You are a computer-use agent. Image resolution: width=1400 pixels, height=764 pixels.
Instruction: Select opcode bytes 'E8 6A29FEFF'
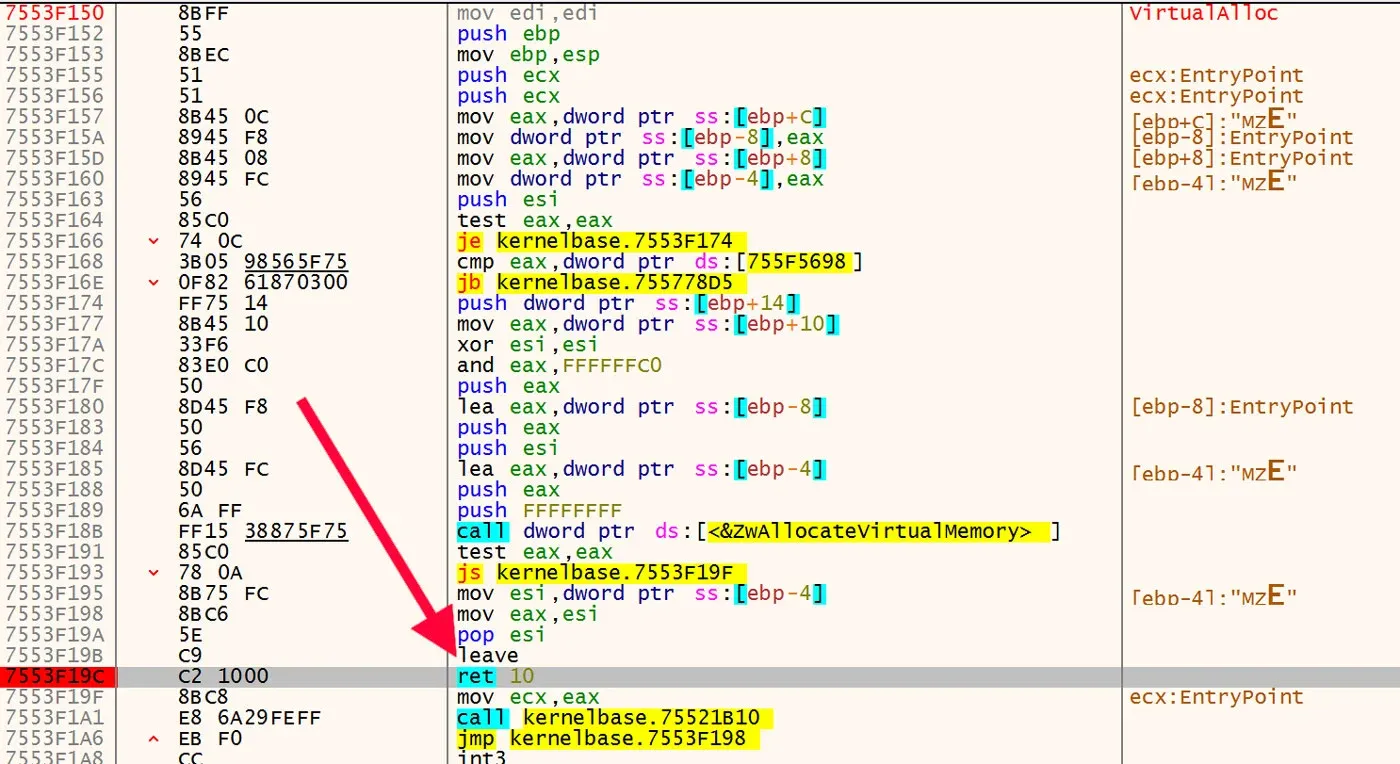249,717
